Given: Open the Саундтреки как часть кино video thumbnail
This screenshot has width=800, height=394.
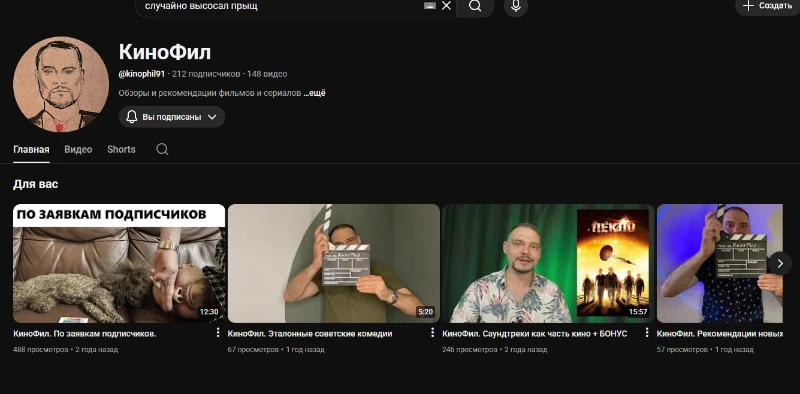Looking at the screenshot, I should pos(548,263).
